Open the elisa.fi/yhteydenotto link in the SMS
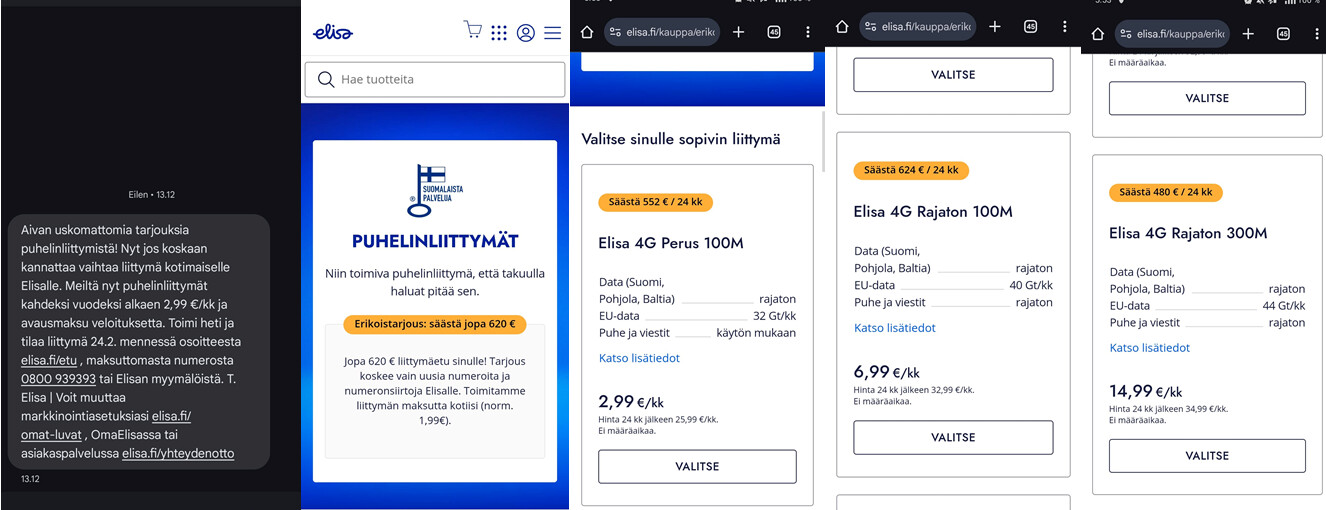 pyautogui.click(x=178, y=453)
